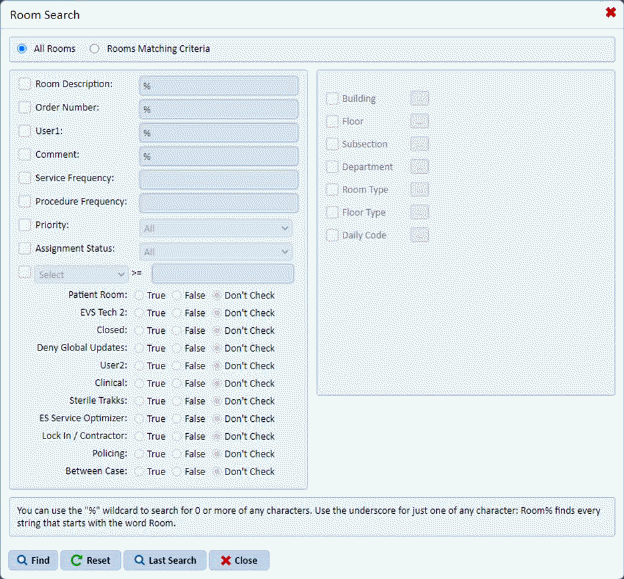624x579 pixels.
Task: Enable the Room Description checkbox
Action: point(25,85)
